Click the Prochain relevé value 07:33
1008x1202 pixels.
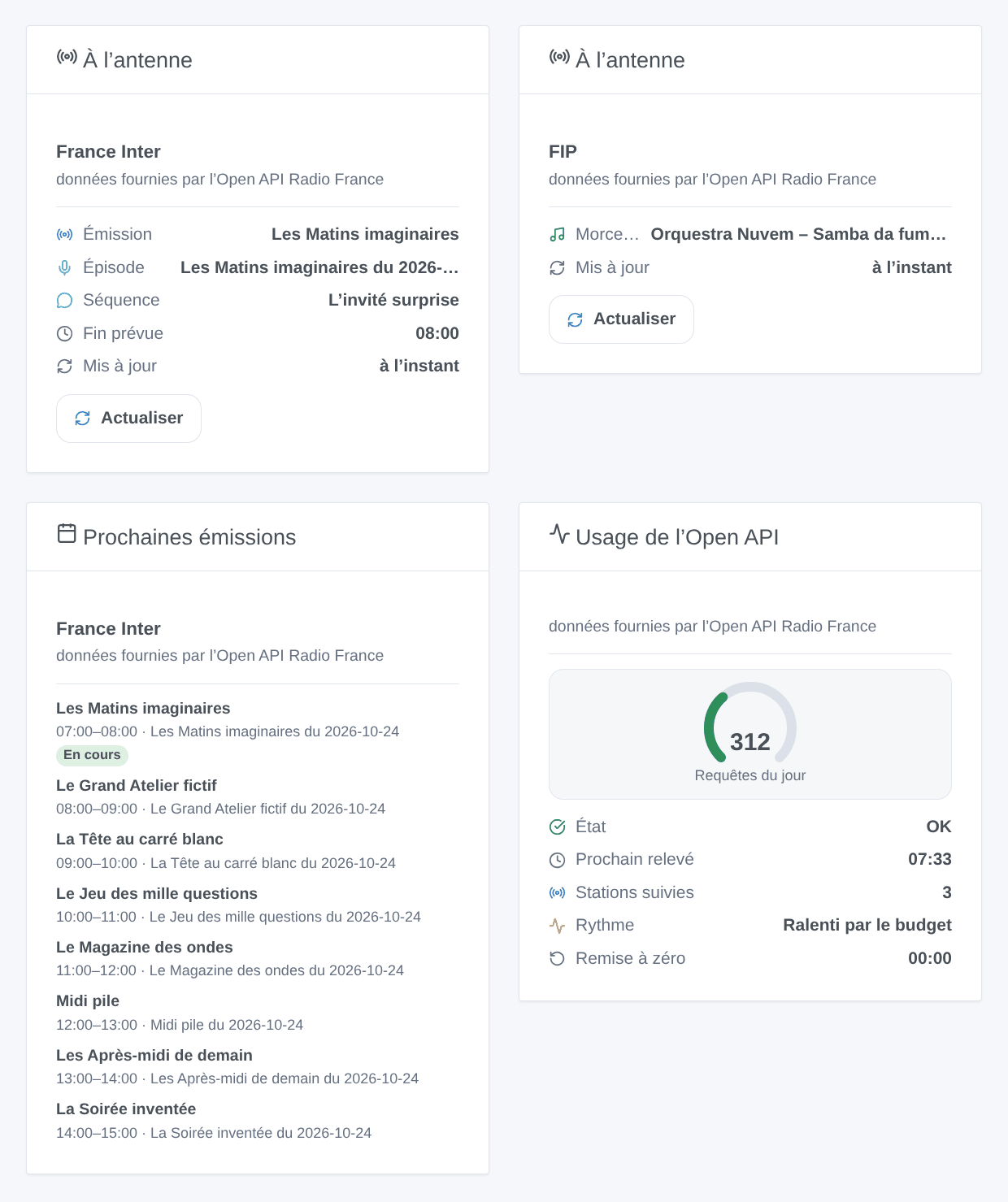coord(930,859)
